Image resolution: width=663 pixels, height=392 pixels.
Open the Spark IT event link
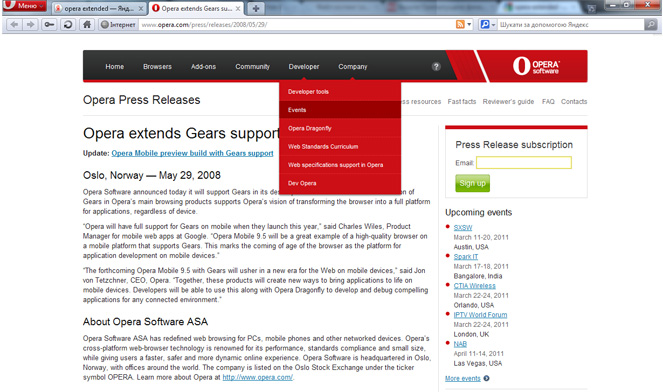pos(466,257)
